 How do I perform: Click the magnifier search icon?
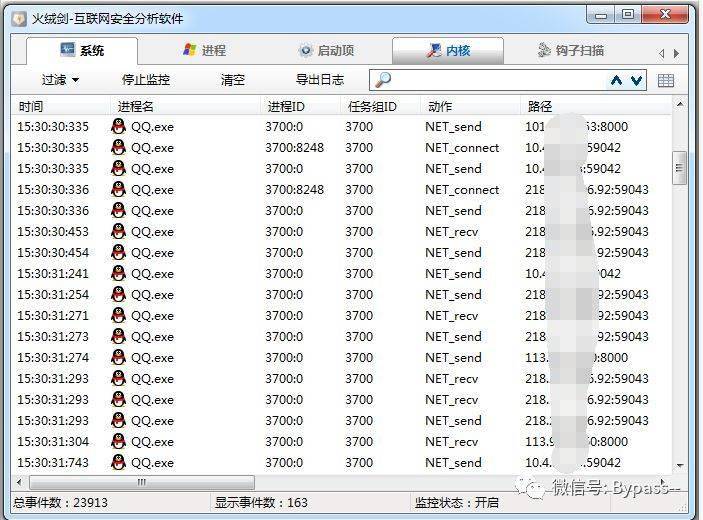(x=382, y=80)
